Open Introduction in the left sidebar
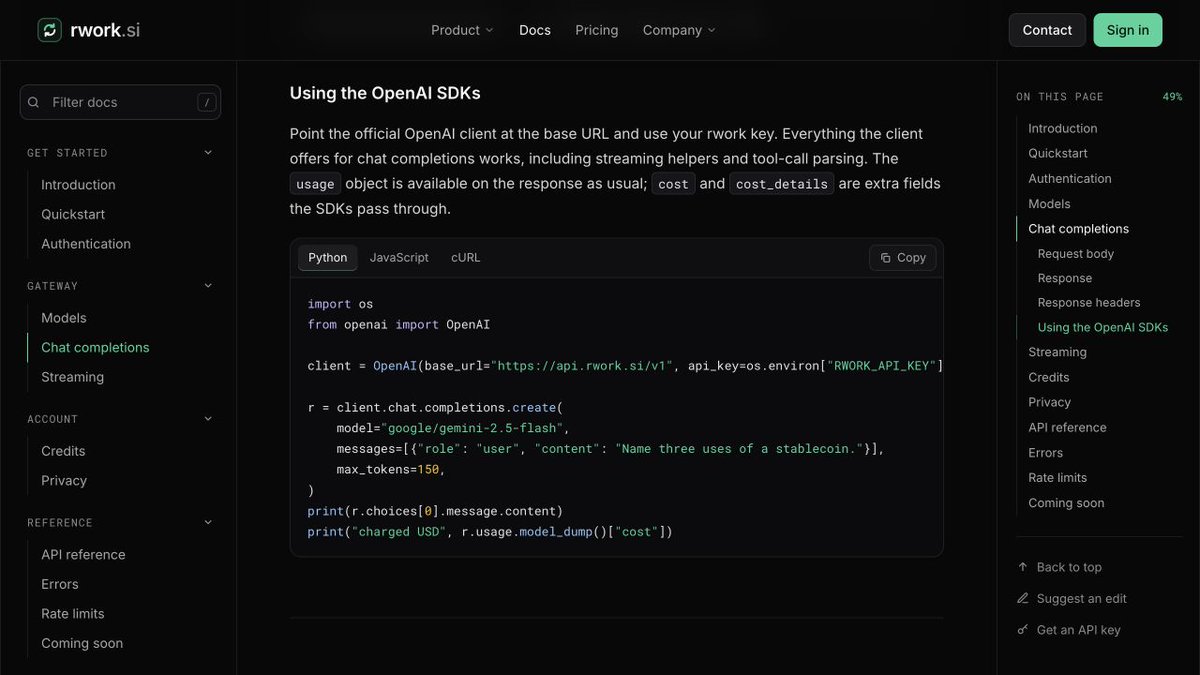1200x675 pixels. 78,185
